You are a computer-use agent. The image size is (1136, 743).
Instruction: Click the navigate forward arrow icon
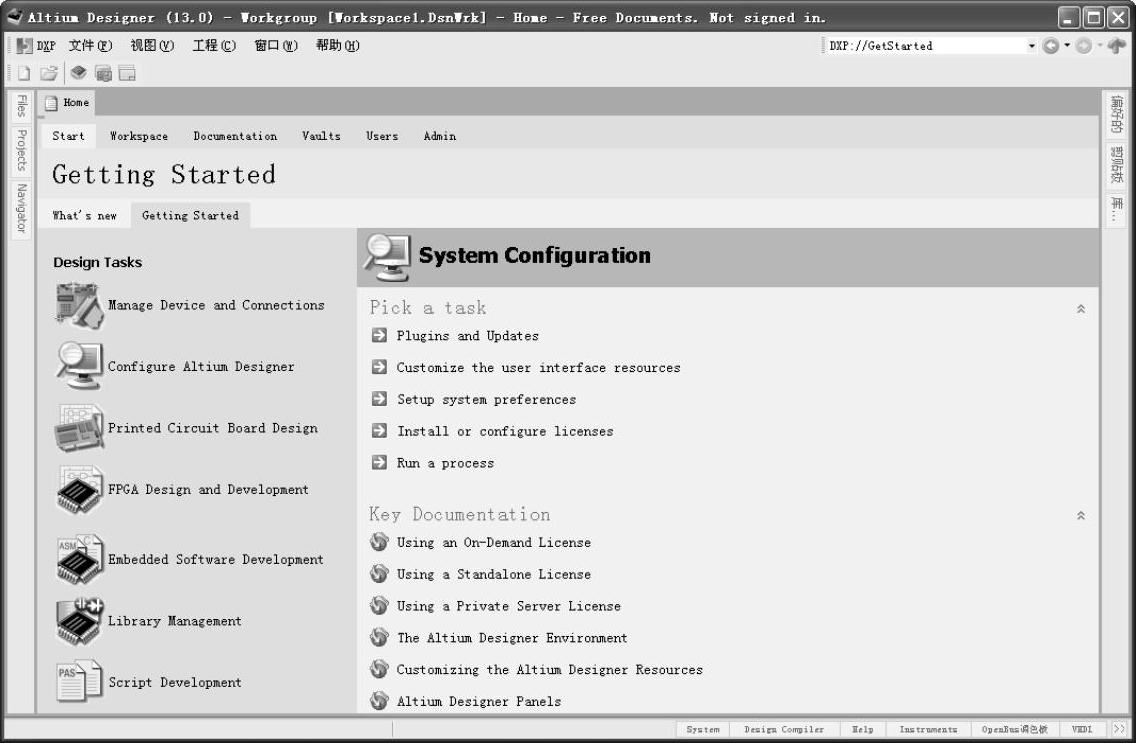point(1083,46)
